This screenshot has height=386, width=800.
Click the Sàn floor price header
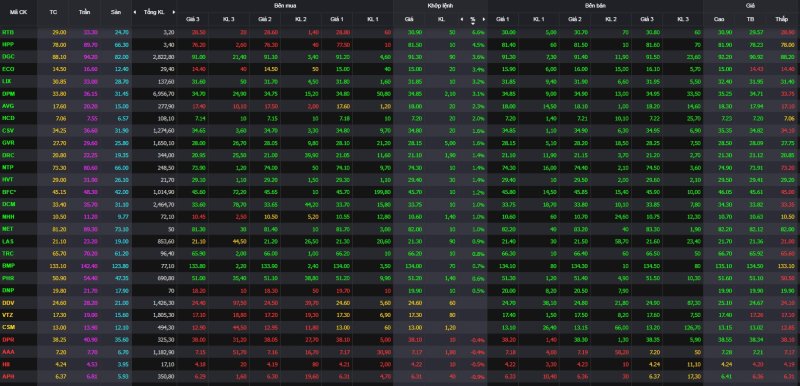116,12
